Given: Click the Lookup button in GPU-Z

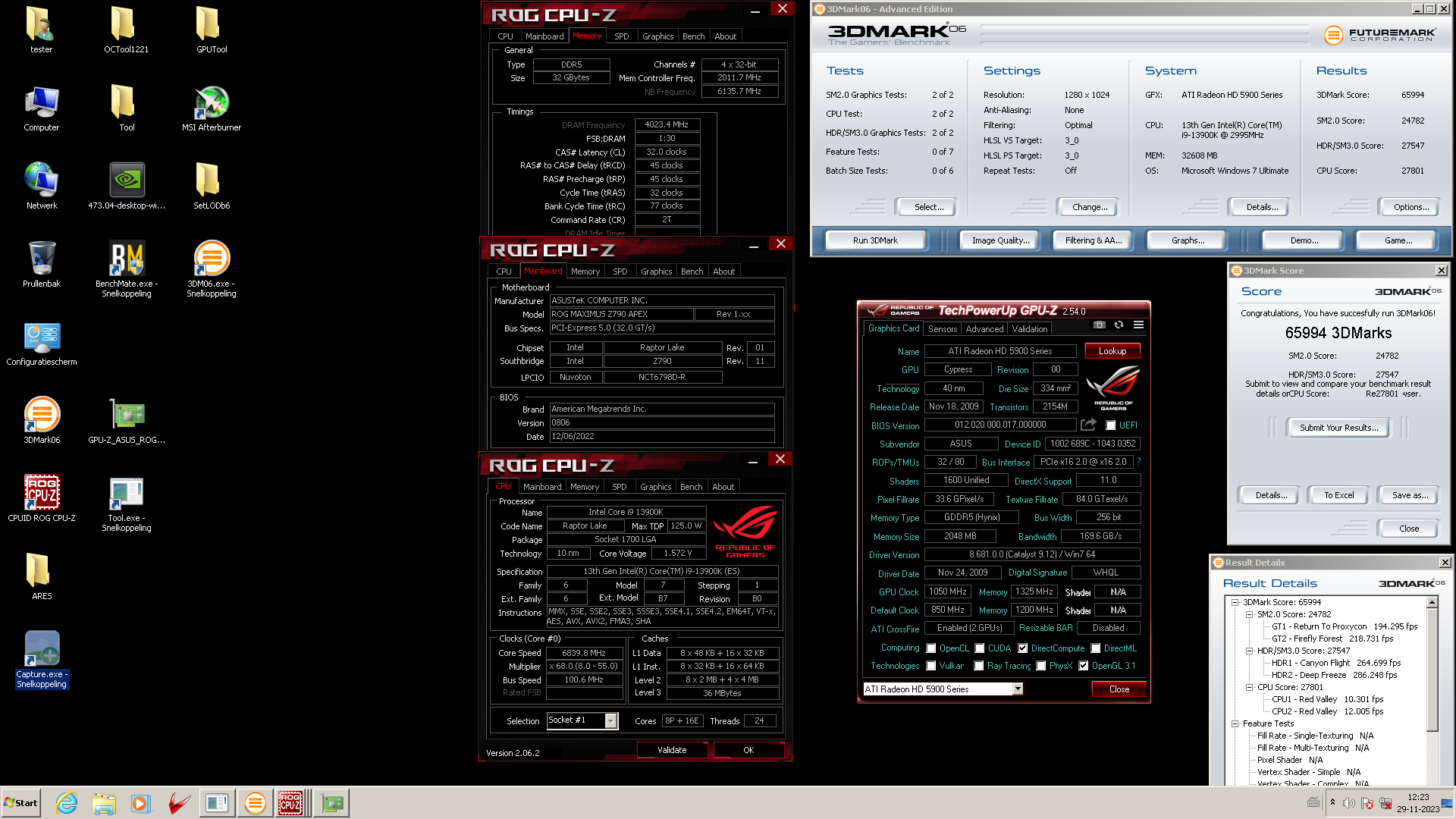Looking at the screenshot, I should pos(1112,351).
